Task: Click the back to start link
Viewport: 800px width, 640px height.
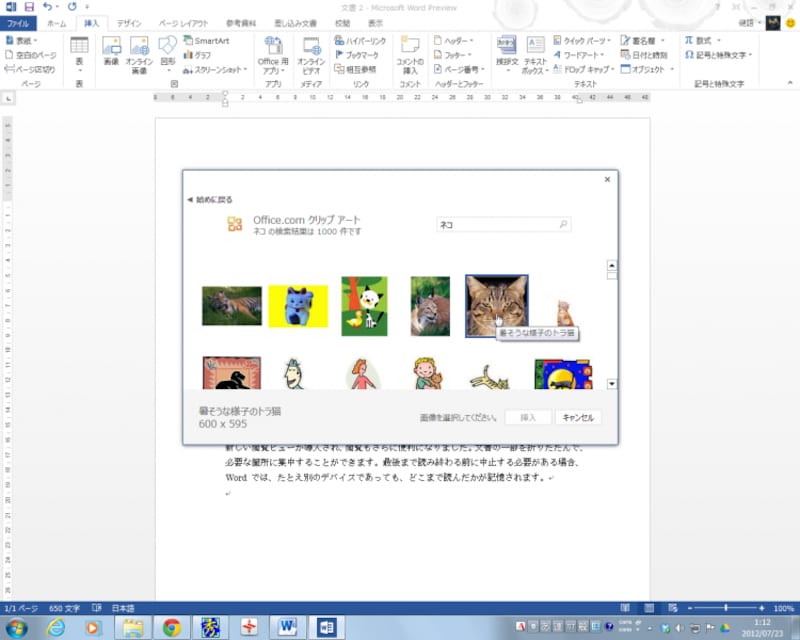Action: 210,199
